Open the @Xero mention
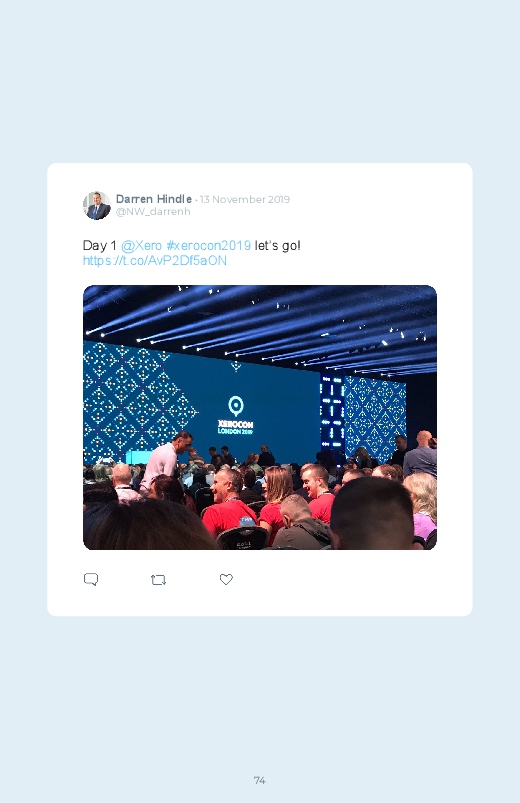This screenshot has height=803, width=520. pyautogui.click(x=141, y=245)
